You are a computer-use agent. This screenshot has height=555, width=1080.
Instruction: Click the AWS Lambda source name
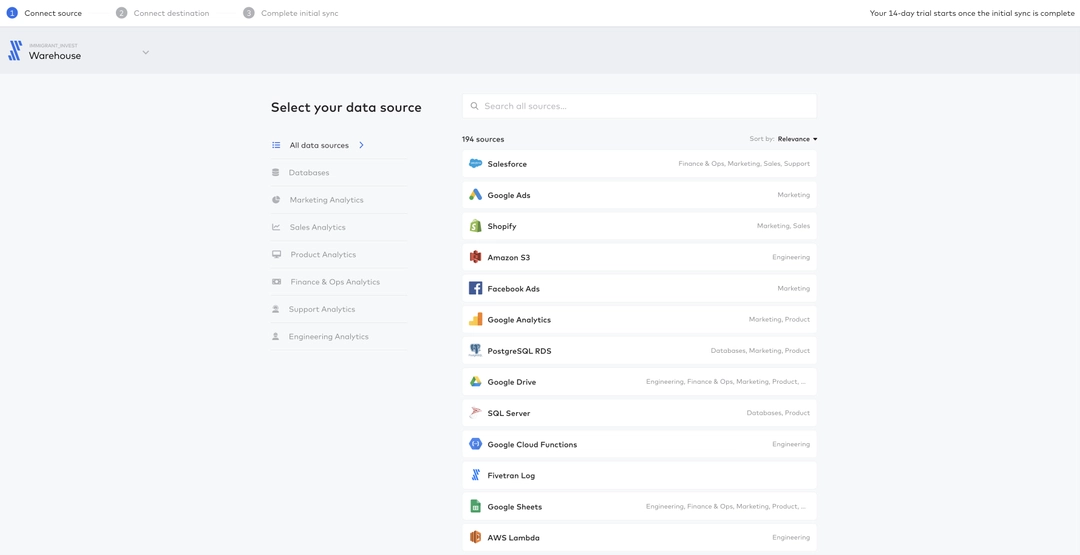coord(513,537)
